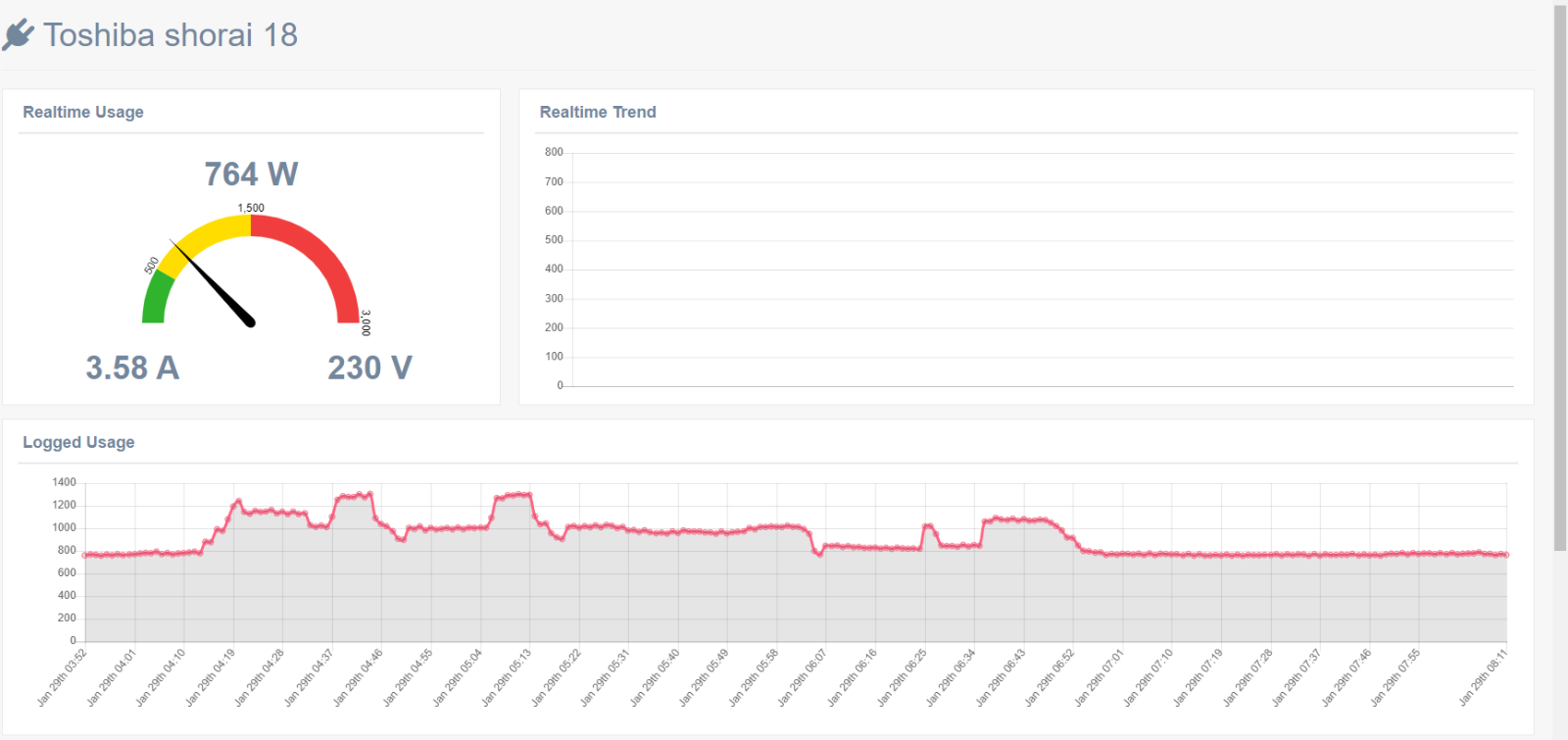Click the 100 axis label in Realtime Trend
Viewport: 1568px width, 740px height.
click(x=554, y=357)
